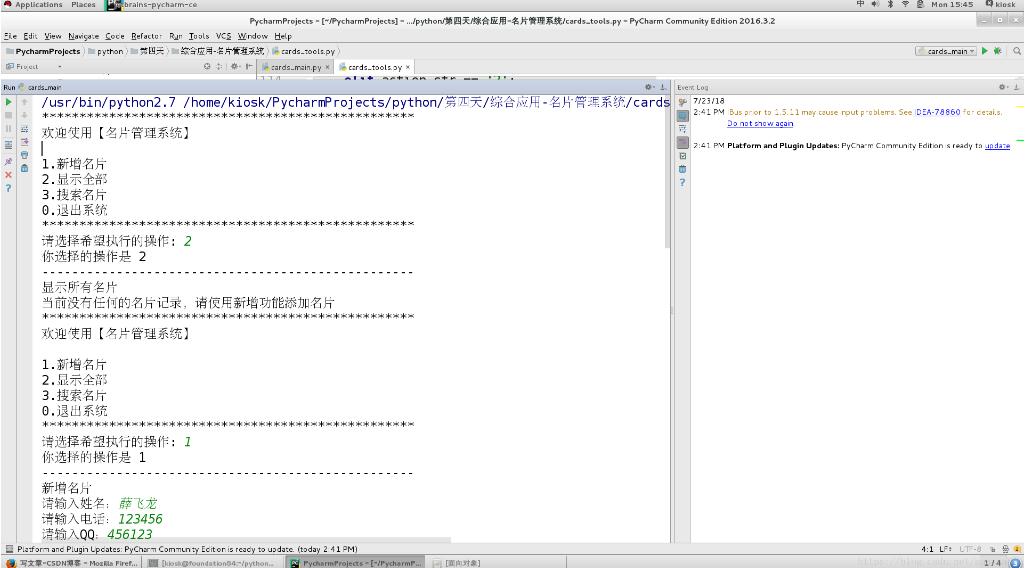Mark all Event Log notifications as read

point(682,156)
